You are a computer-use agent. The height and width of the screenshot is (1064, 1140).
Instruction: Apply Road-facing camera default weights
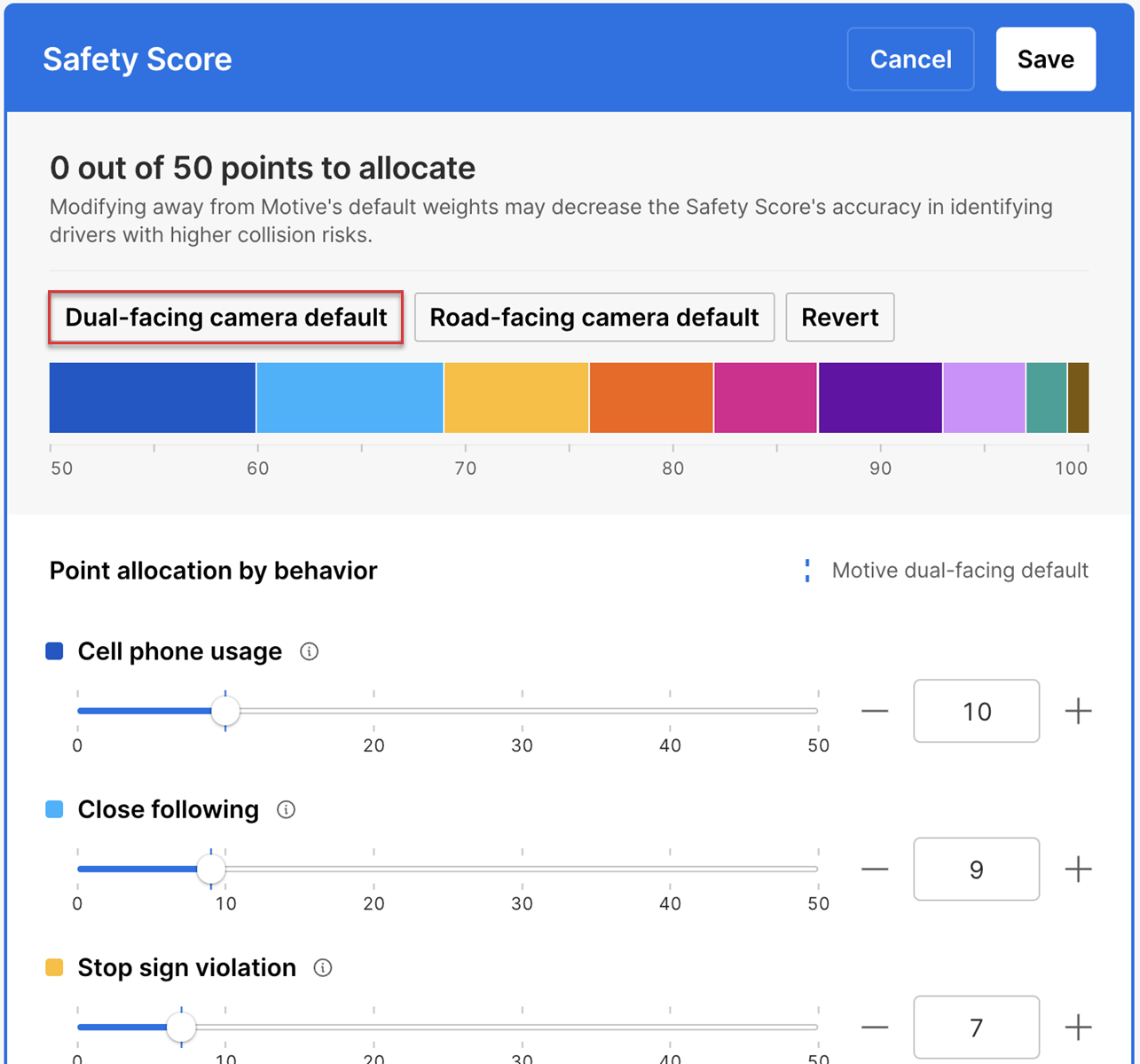pos(594,318)
